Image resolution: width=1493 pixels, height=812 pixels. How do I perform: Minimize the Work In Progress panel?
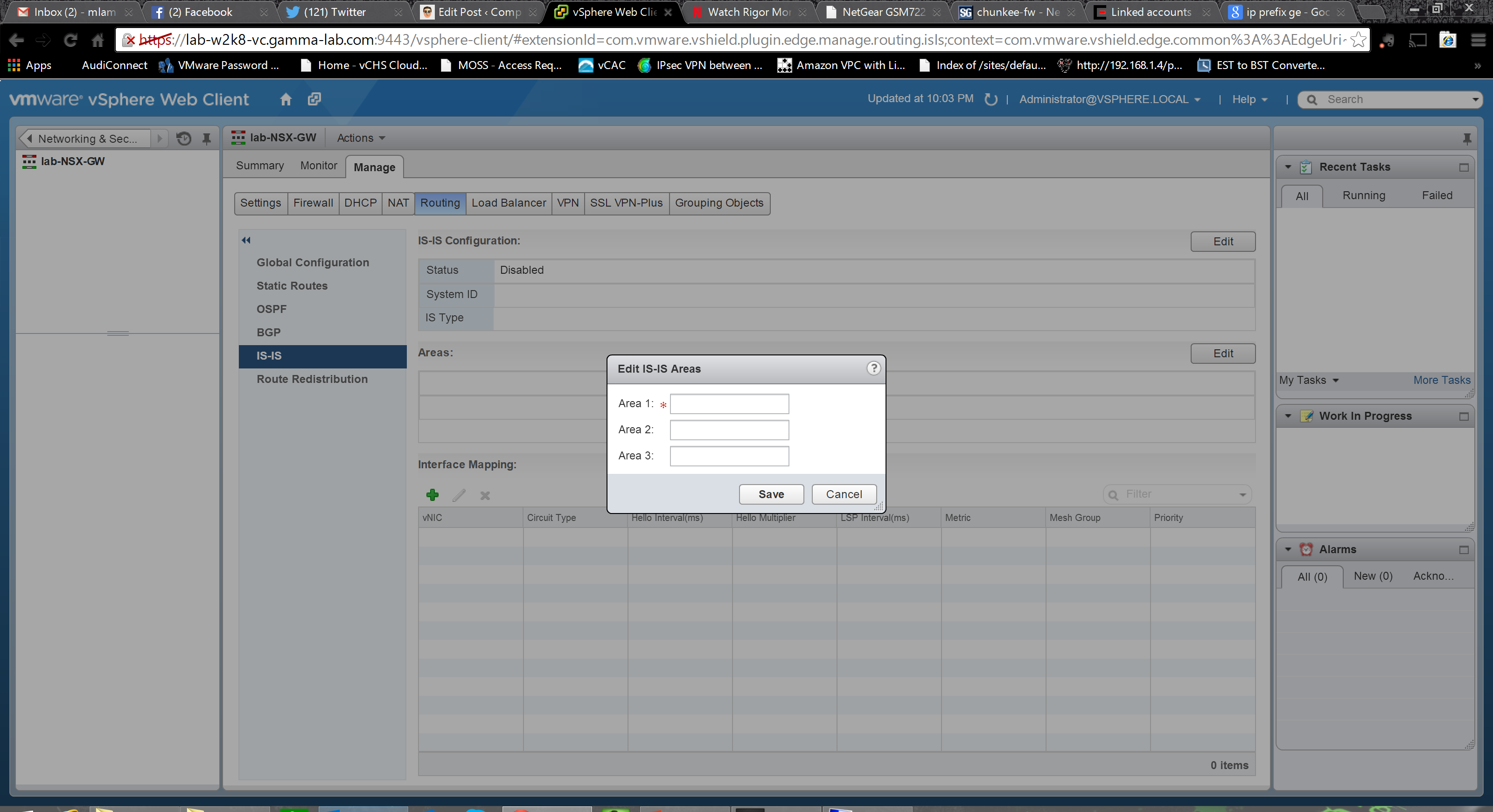1464,416
